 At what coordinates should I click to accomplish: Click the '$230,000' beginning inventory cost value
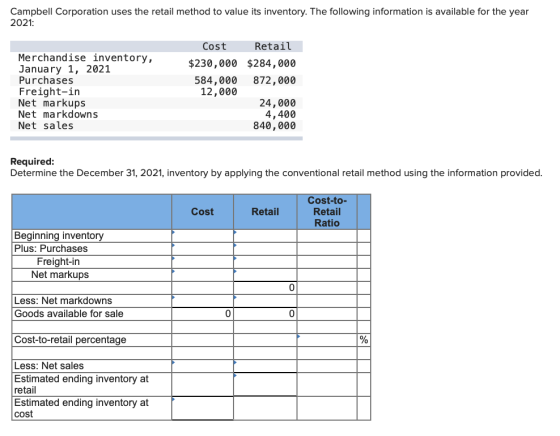pos(213,64)
